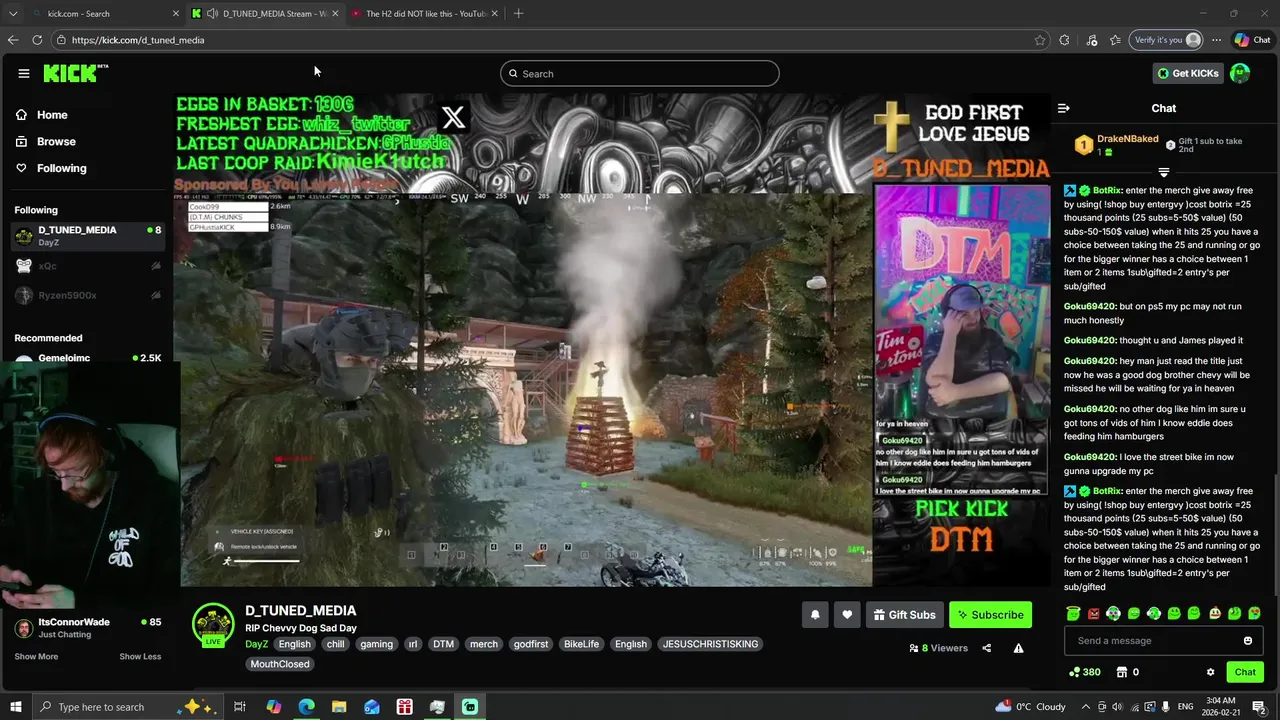Open Ryzen5900x channel in Following list
Image resolution: width=1280 pixels, height=720 pixels.
[x=88, y=296]
